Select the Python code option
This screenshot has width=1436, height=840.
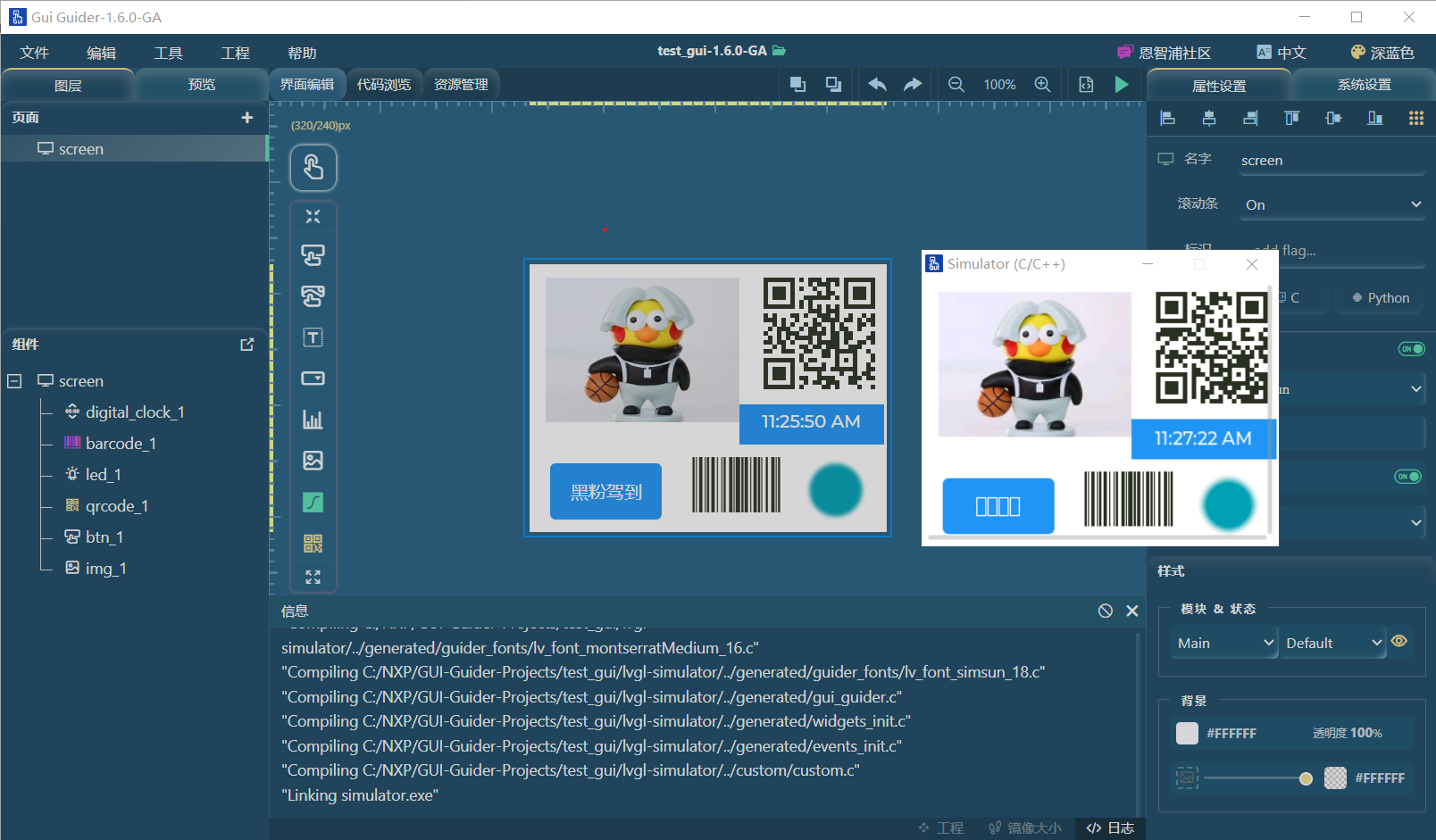click(1381, 298)
